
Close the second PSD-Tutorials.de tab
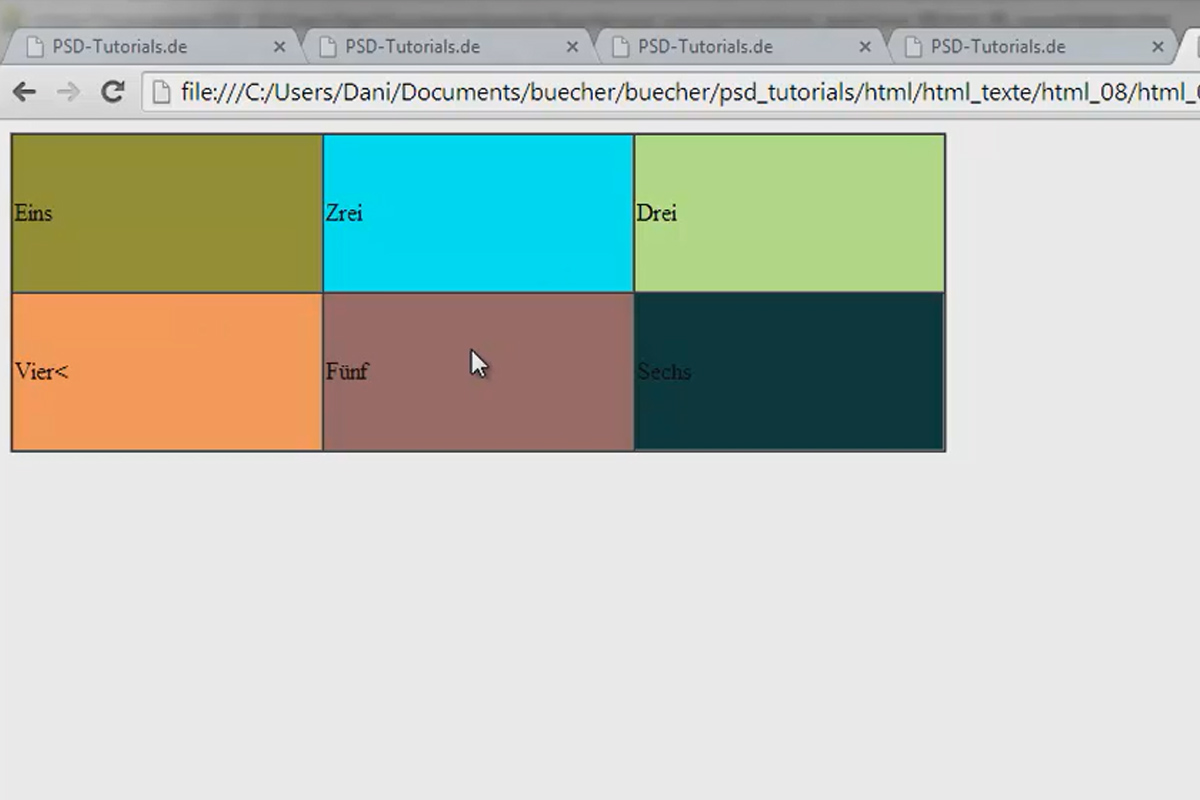[x=572, y=46]
